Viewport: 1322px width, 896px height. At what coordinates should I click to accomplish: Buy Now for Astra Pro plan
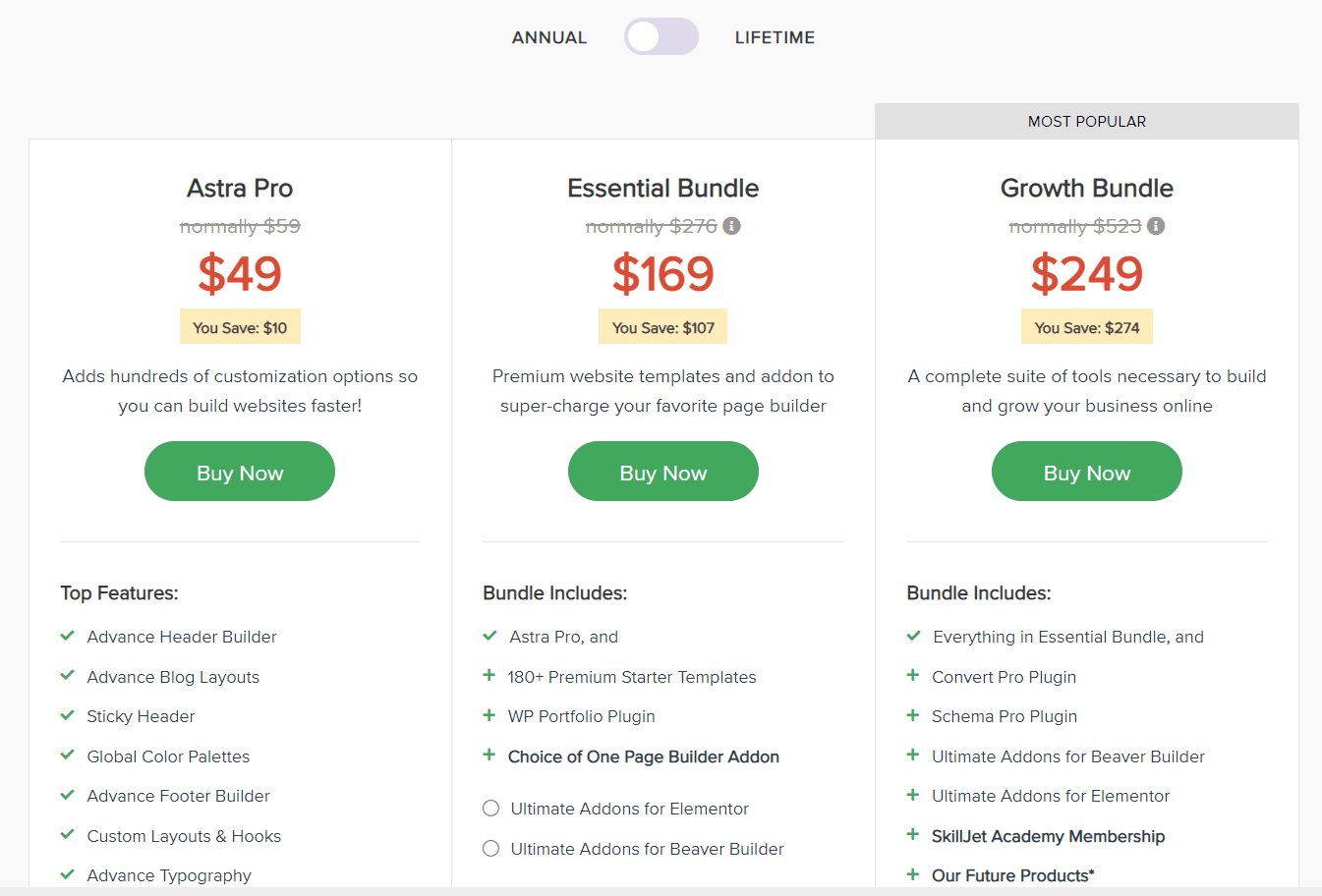pos(240,472)
